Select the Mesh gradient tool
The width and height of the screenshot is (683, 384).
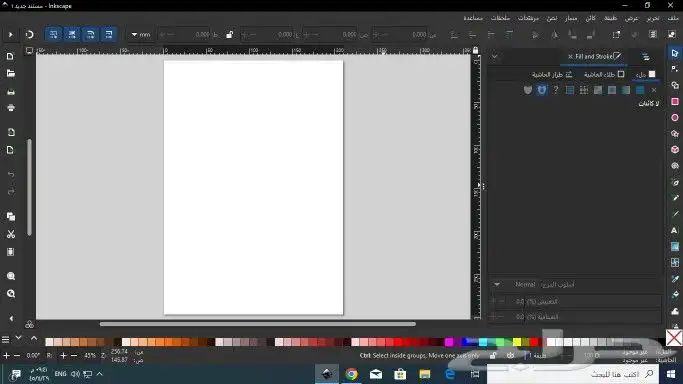tap(675, 263)
